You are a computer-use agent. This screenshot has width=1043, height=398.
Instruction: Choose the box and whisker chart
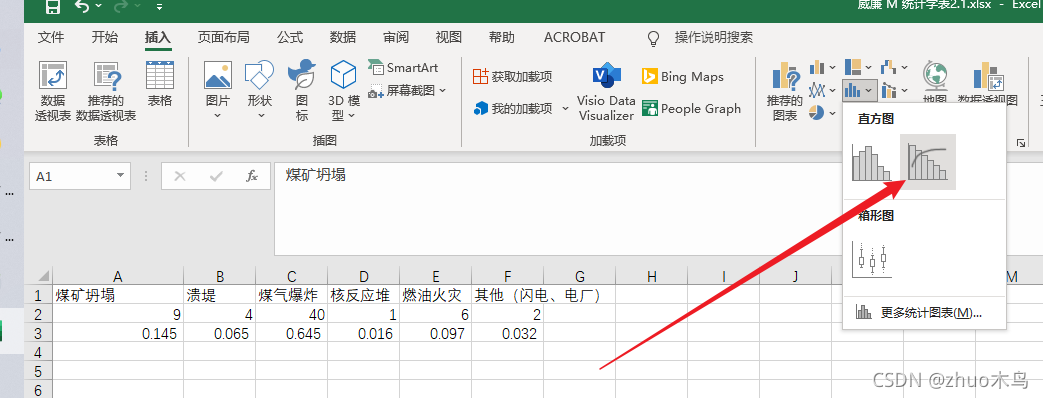point(872,259)
